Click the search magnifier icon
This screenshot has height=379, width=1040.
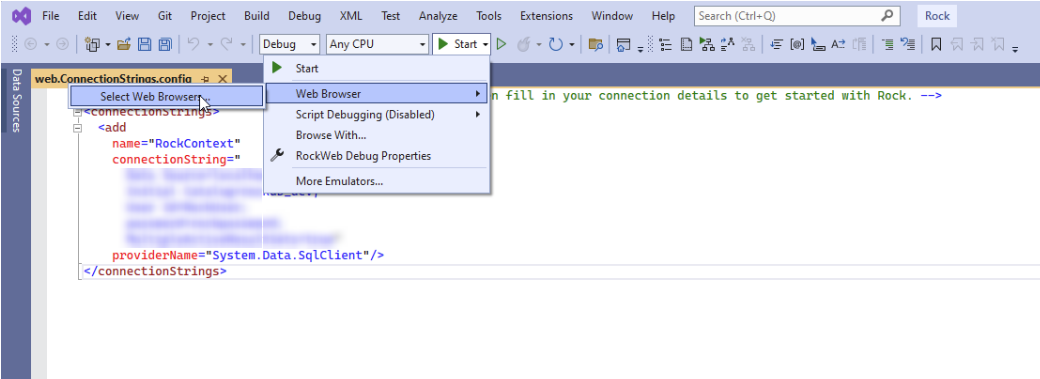point(887,15)
